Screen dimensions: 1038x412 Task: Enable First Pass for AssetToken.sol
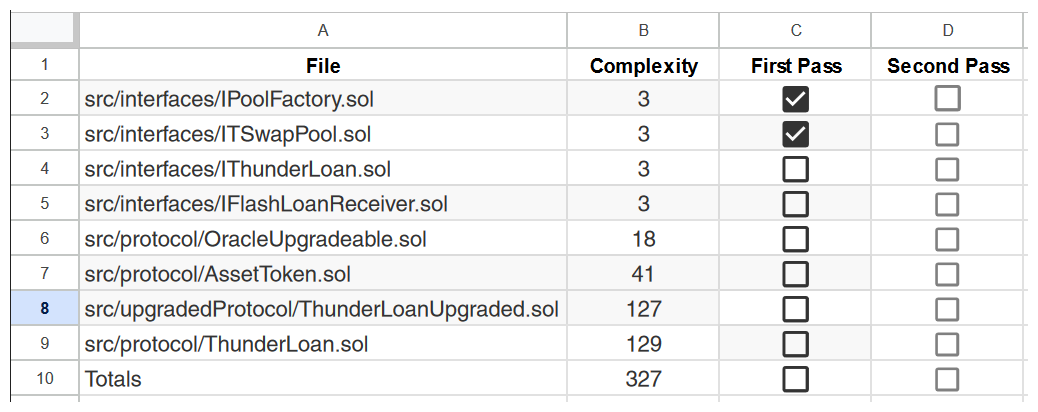pos(796,274)
